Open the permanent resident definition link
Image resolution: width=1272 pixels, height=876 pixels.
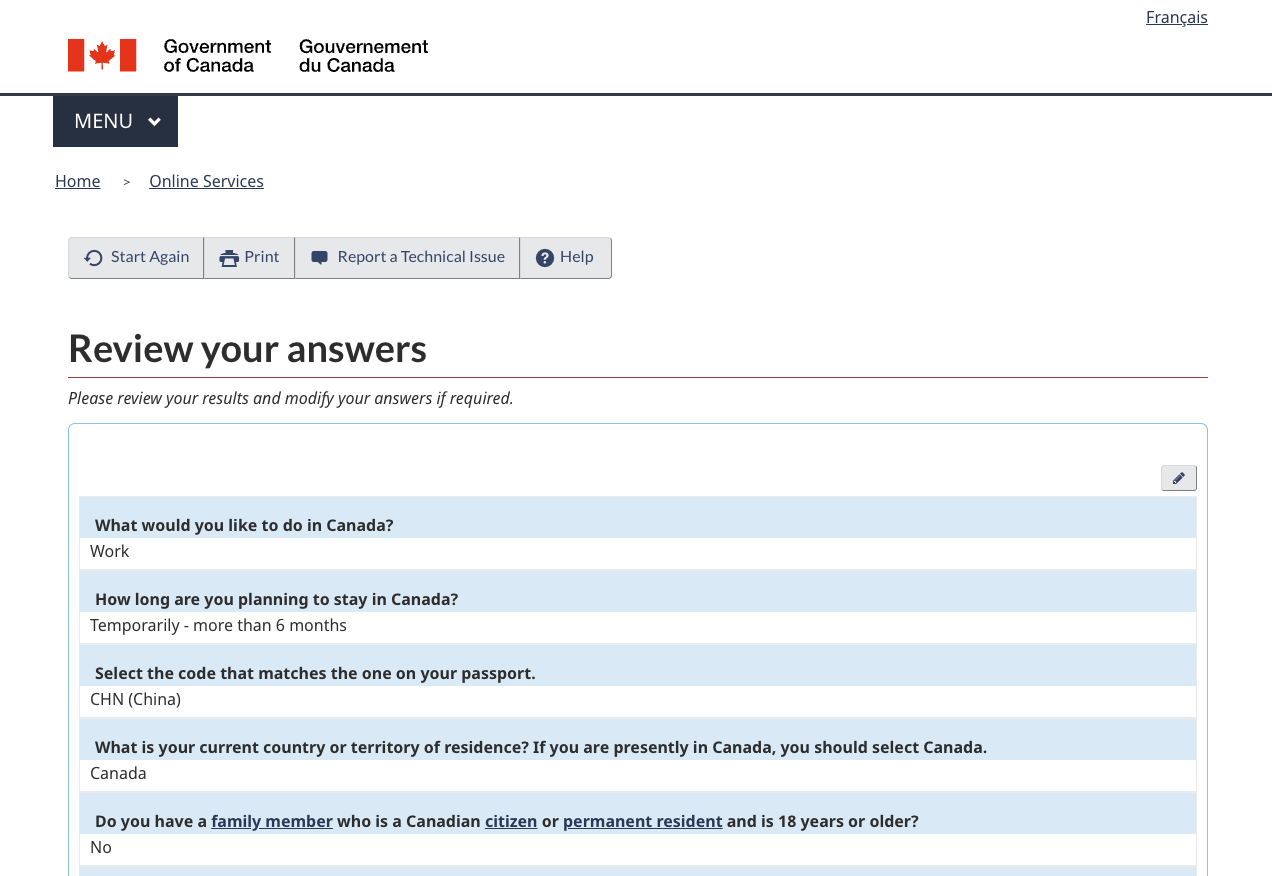pos(642,821)
